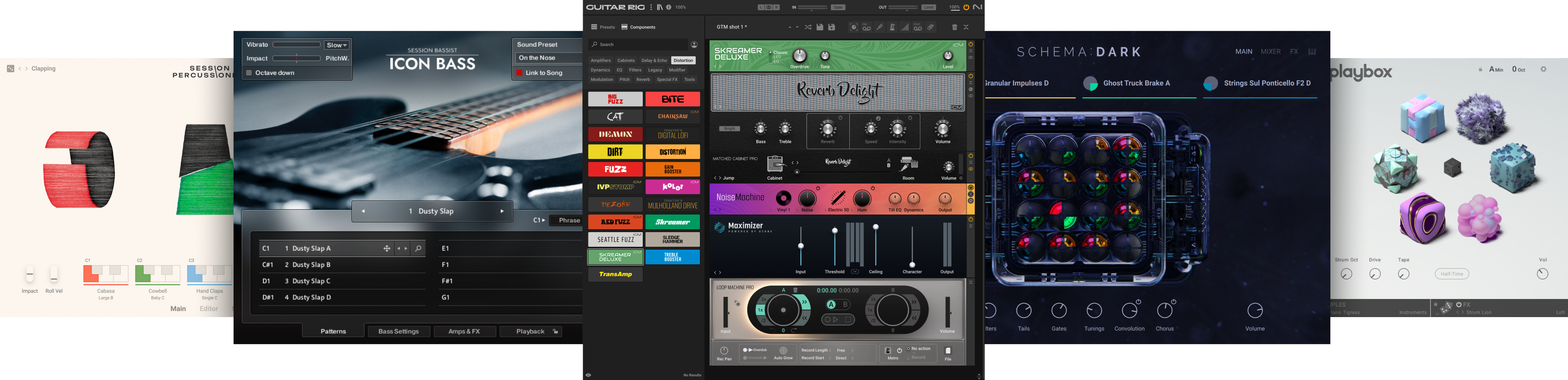Click the Loop Machine Metro metronome icon
The width and height of the screenshot is (1568, 380).
tap(887, 351)
